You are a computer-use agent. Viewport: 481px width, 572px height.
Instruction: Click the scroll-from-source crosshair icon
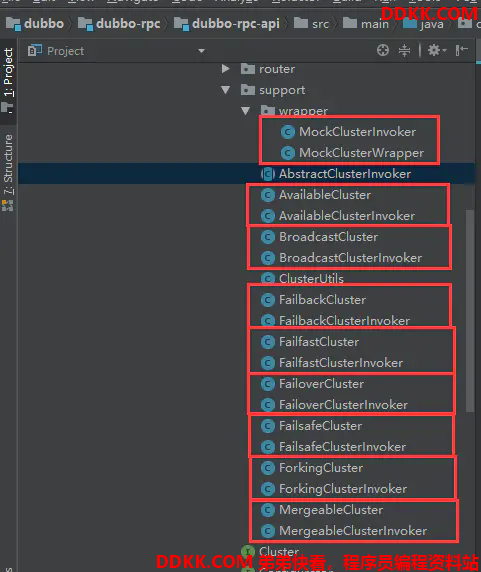pyautogui.click(x=383, y=50)
